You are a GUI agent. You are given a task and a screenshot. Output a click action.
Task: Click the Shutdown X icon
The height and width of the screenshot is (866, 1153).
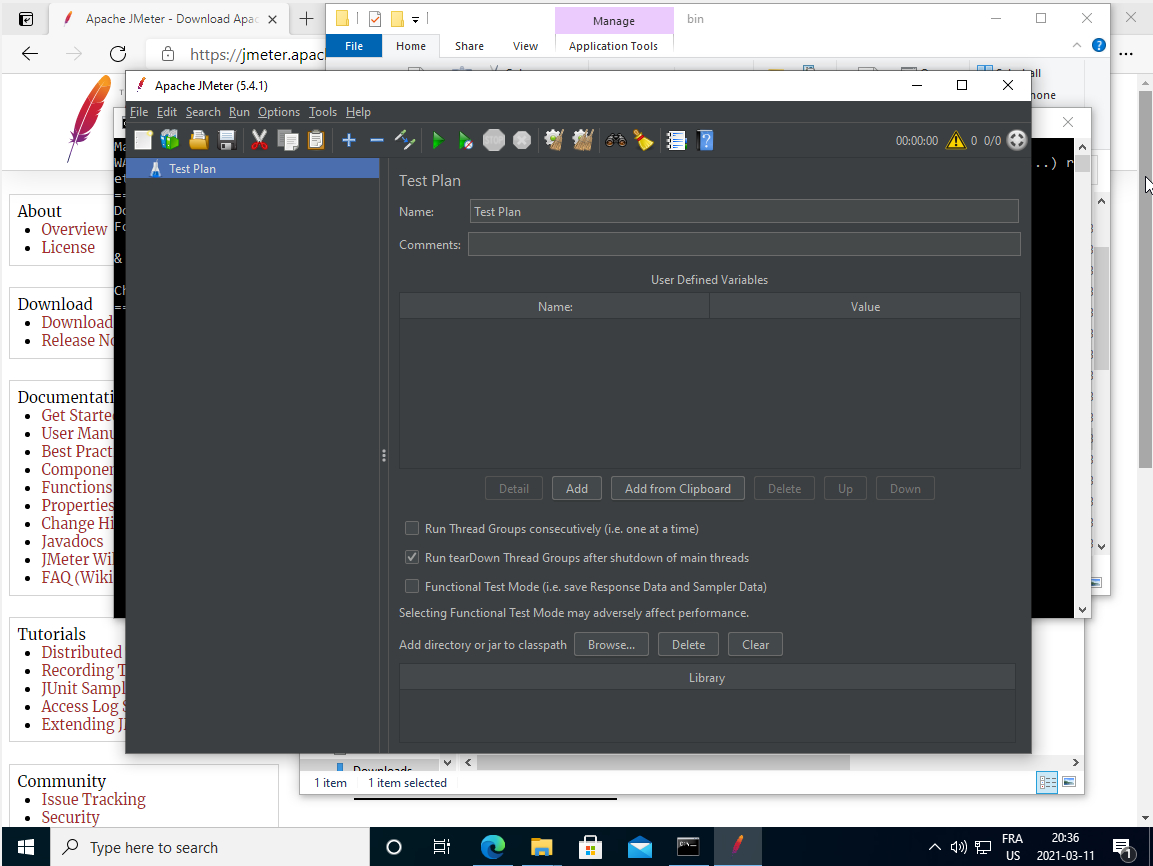[x=522, y=140]
